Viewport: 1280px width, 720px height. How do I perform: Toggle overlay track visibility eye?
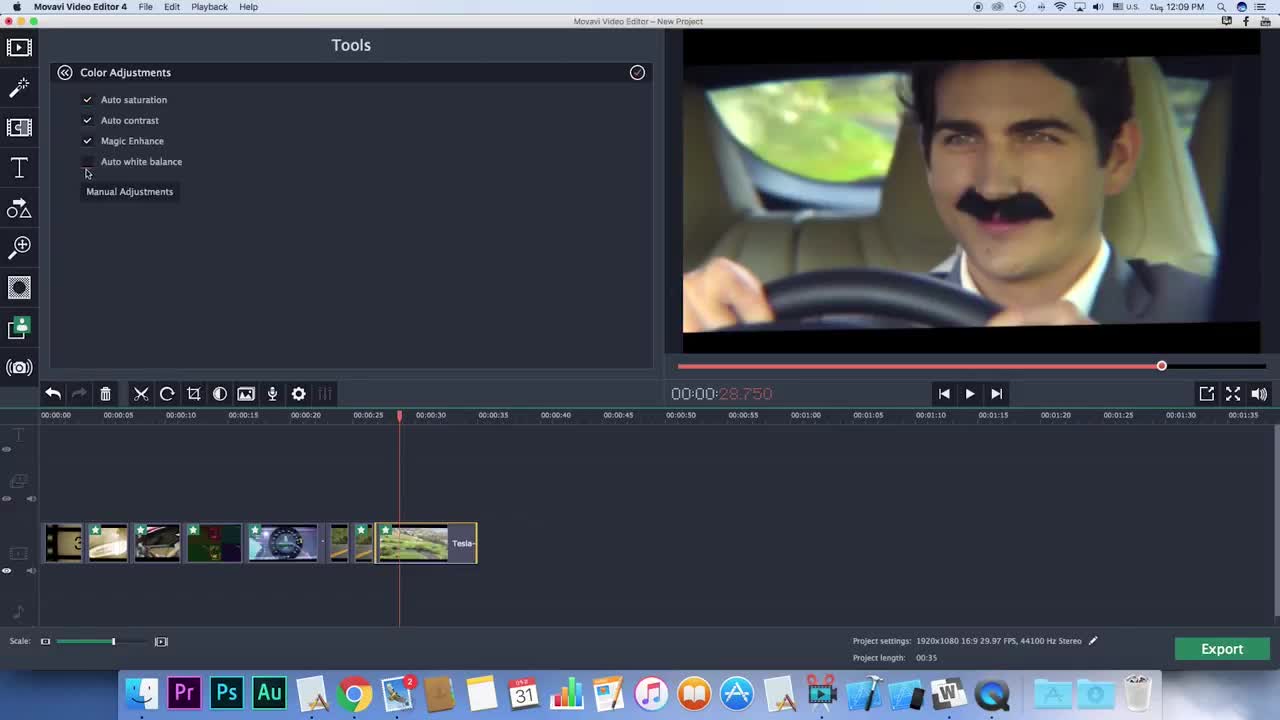coord(7,498)
